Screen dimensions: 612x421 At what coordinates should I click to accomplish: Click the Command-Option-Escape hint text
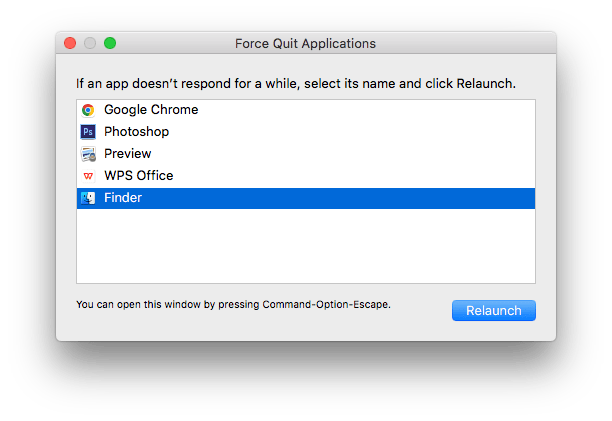pyautogui.click(x=233, y=304)
